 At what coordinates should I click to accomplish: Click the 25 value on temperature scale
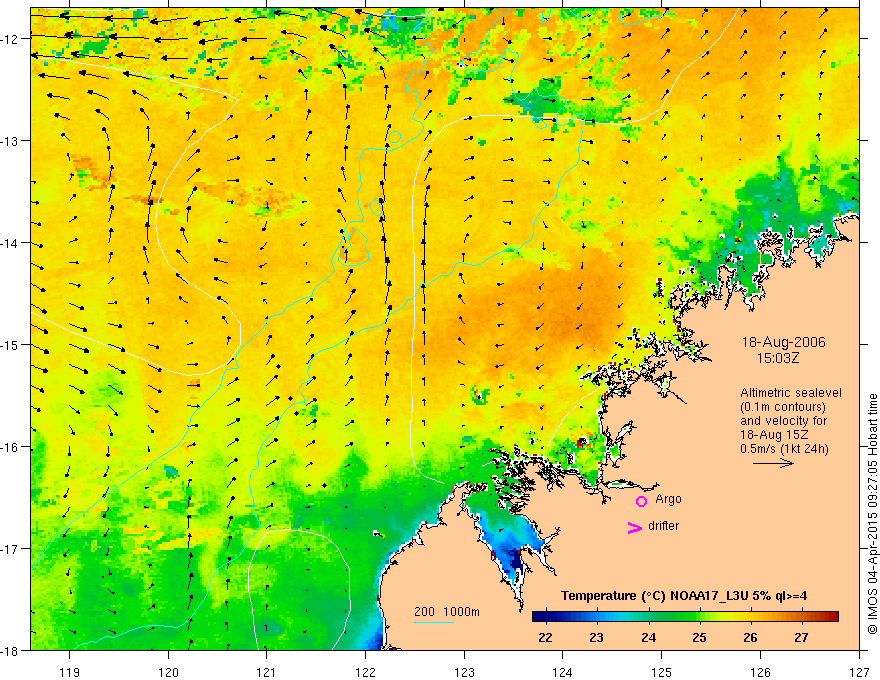point(699,637)
